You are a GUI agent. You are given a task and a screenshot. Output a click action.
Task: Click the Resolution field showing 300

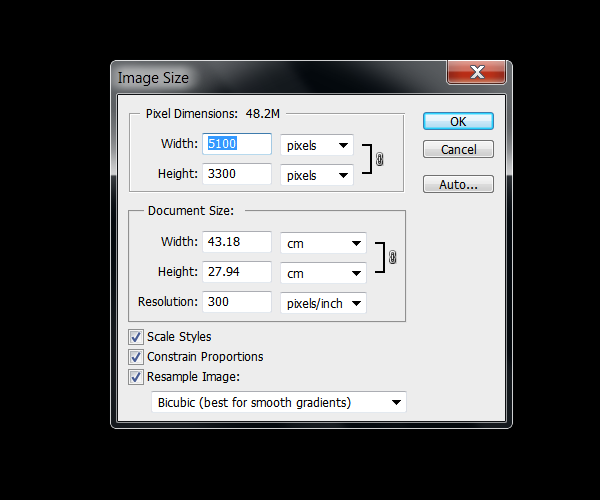point(238,302)
